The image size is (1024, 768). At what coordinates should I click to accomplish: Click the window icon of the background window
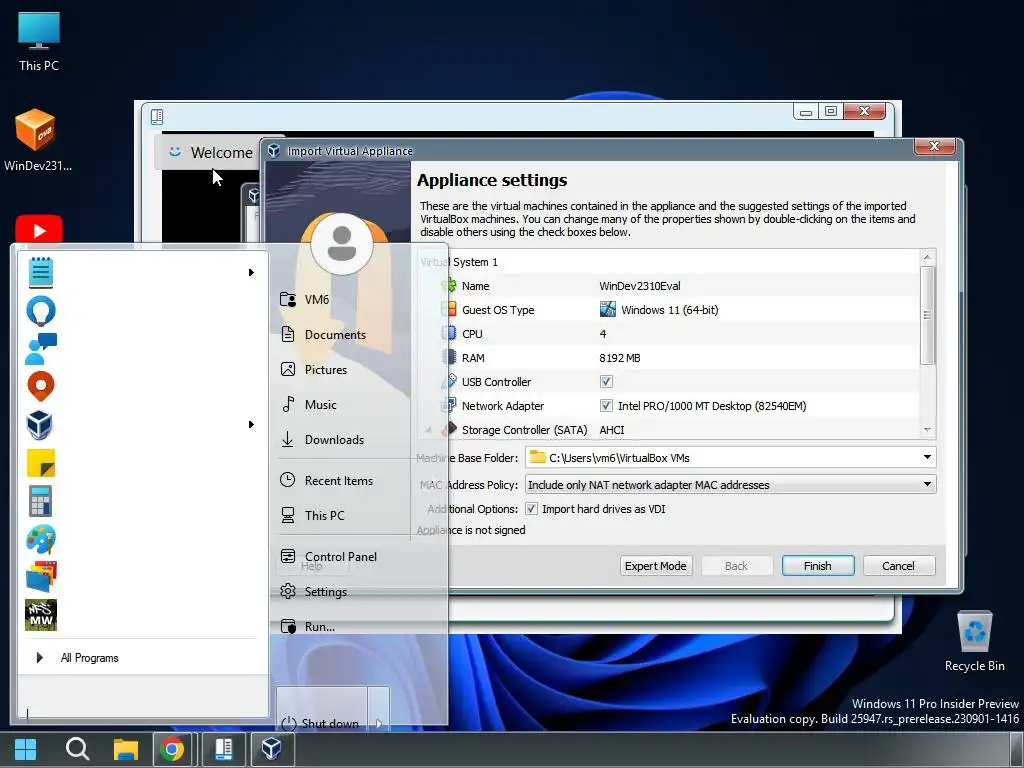pos(157,117)
